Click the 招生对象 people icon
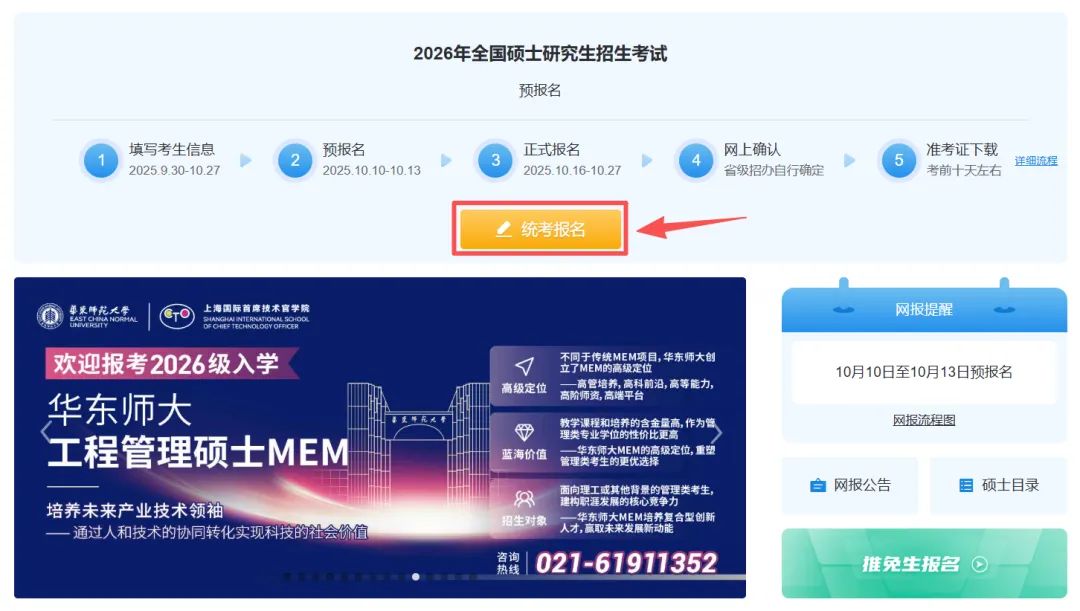 click(x=524, y=499)
